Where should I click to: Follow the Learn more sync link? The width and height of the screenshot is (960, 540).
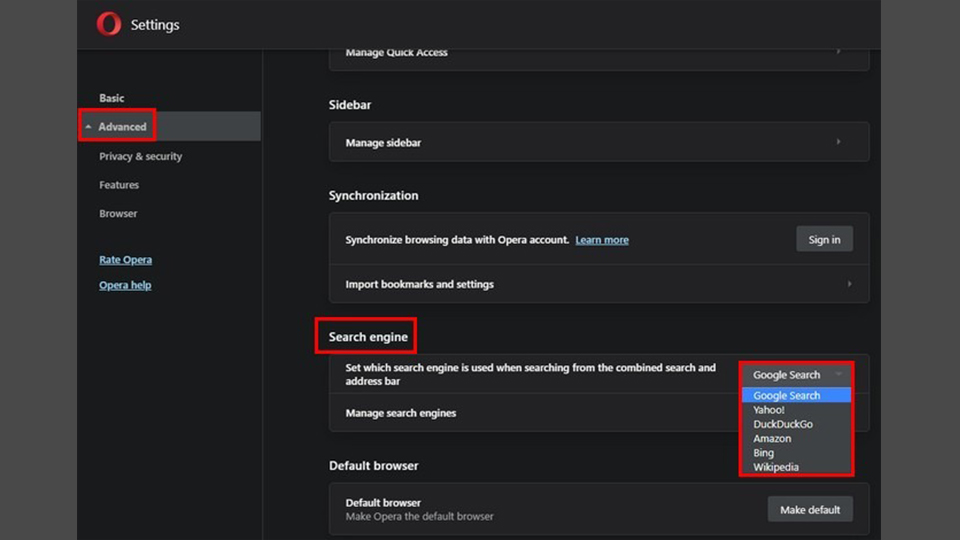point(602,240)
